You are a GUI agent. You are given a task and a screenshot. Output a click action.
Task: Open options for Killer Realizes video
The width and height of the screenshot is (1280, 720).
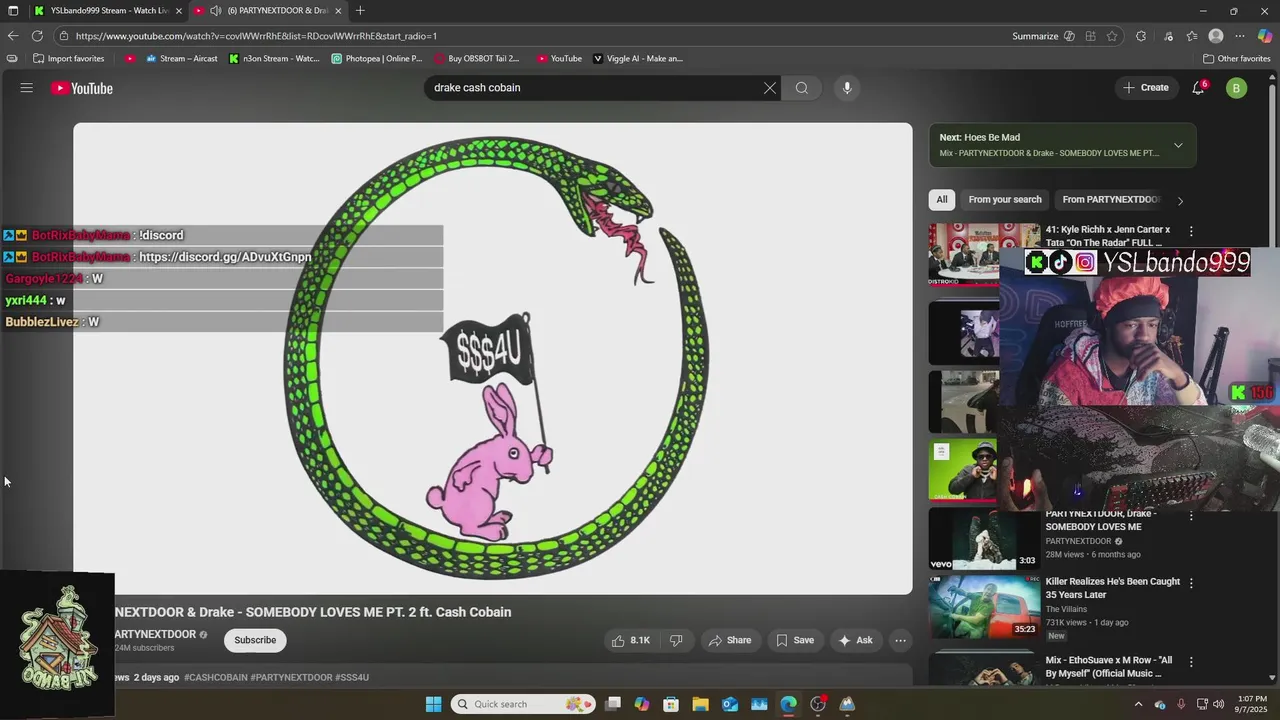tap(1191, 583)
